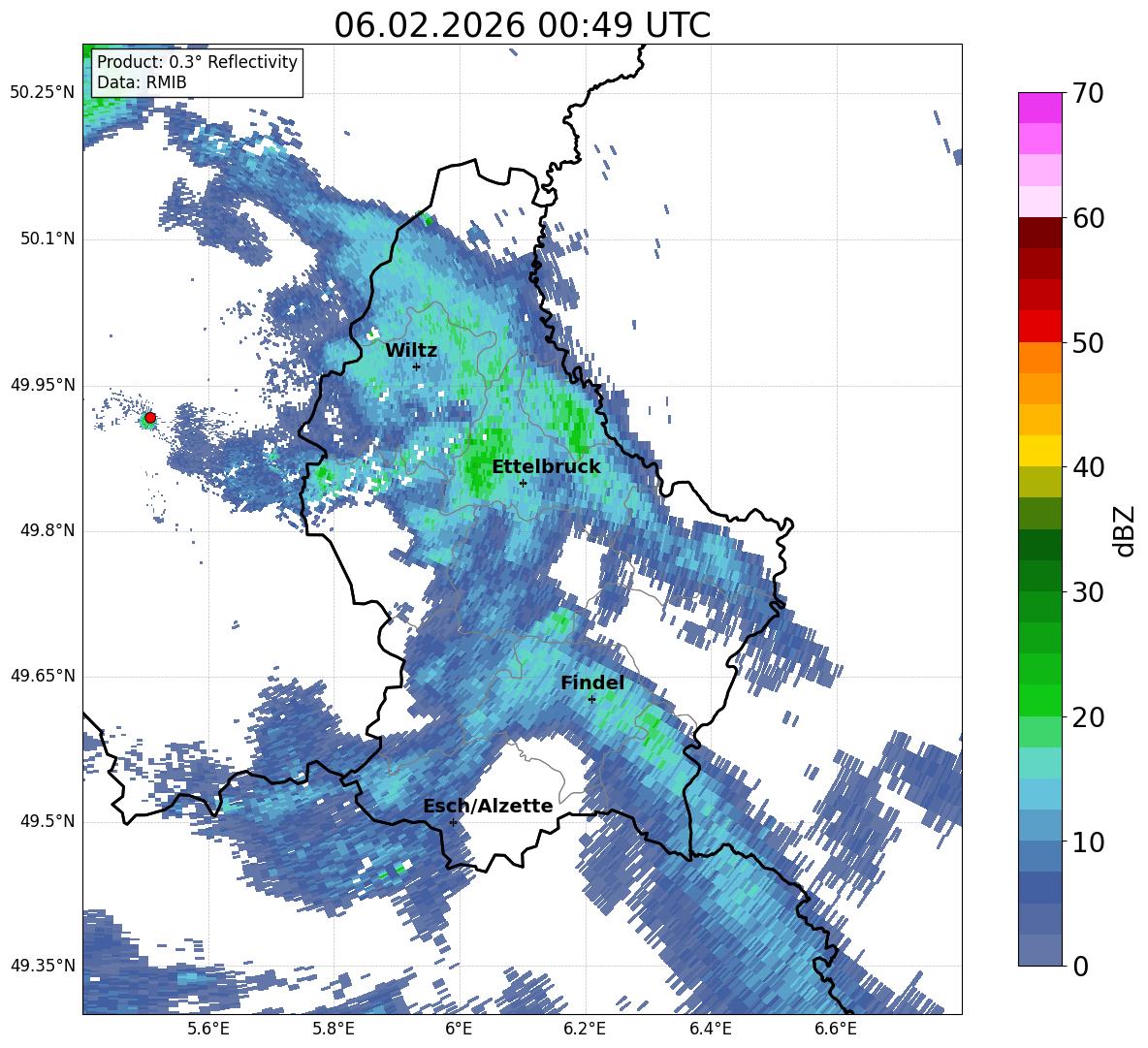Click the dark maroon swatch below 60
Viewport: 1148px width, 1048px height.
click(1039, 233)
